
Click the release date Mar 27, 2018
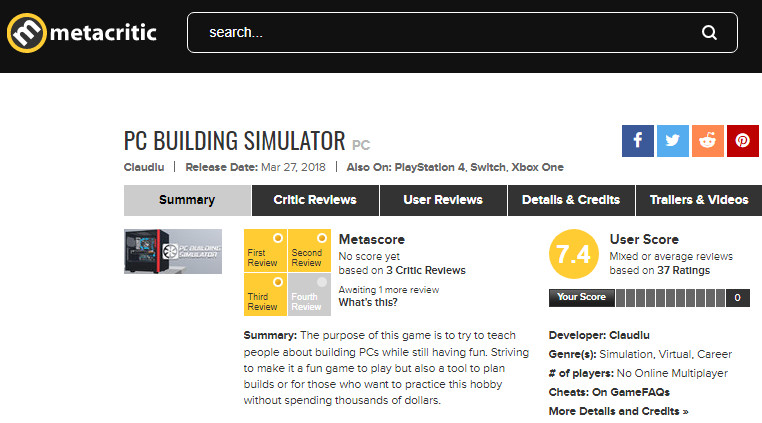pyautogui.click(x=293, y=167)
